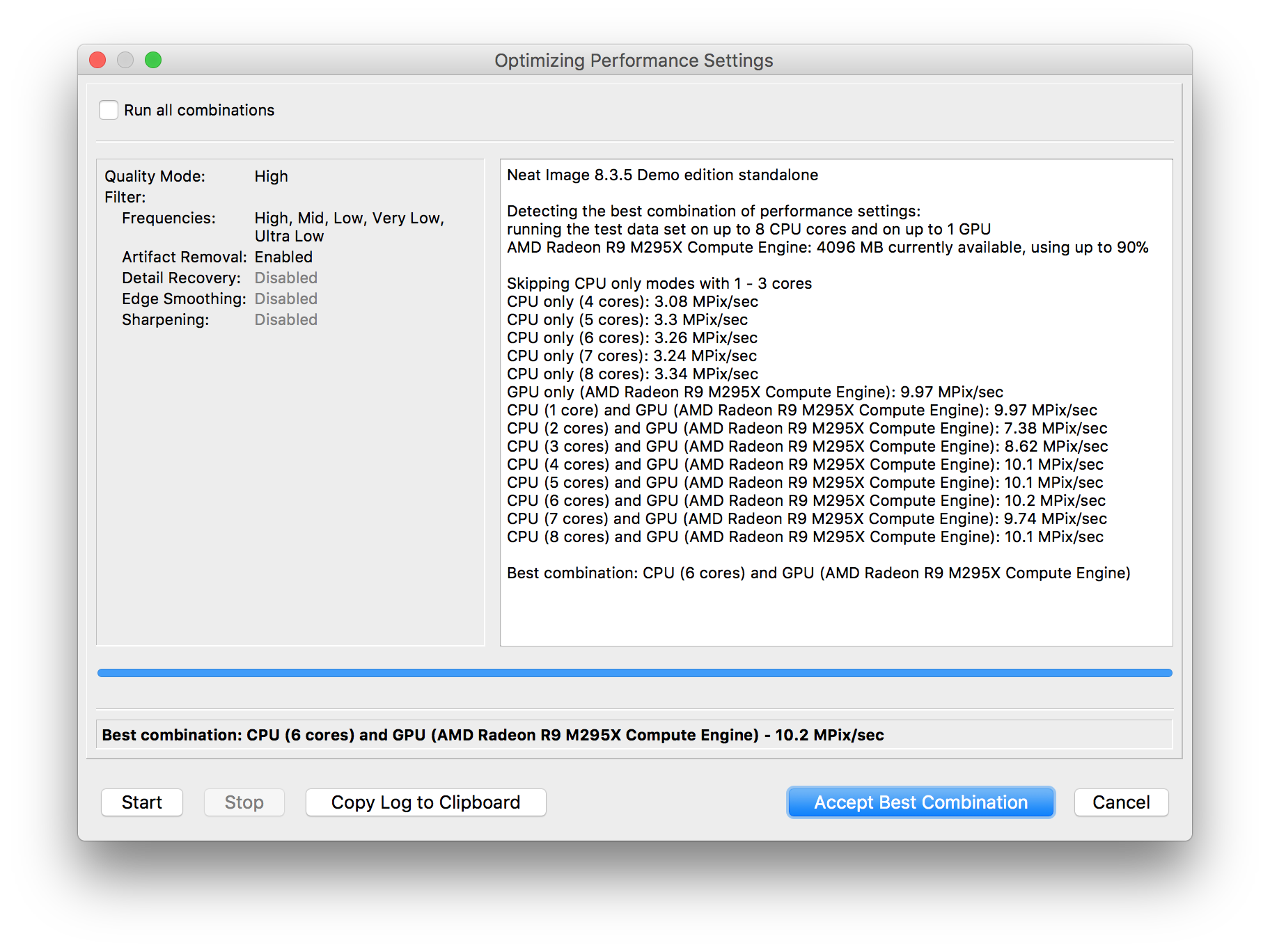
Task: Click the 'Best combination' line in the log
Action: [819, 573]
